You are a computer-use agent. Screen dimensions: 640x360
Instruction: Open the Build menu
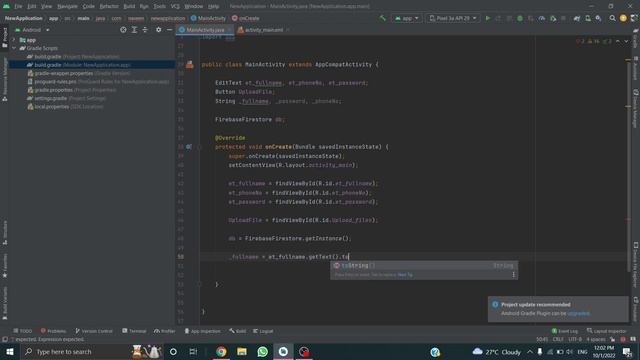(x=129, y=7)
